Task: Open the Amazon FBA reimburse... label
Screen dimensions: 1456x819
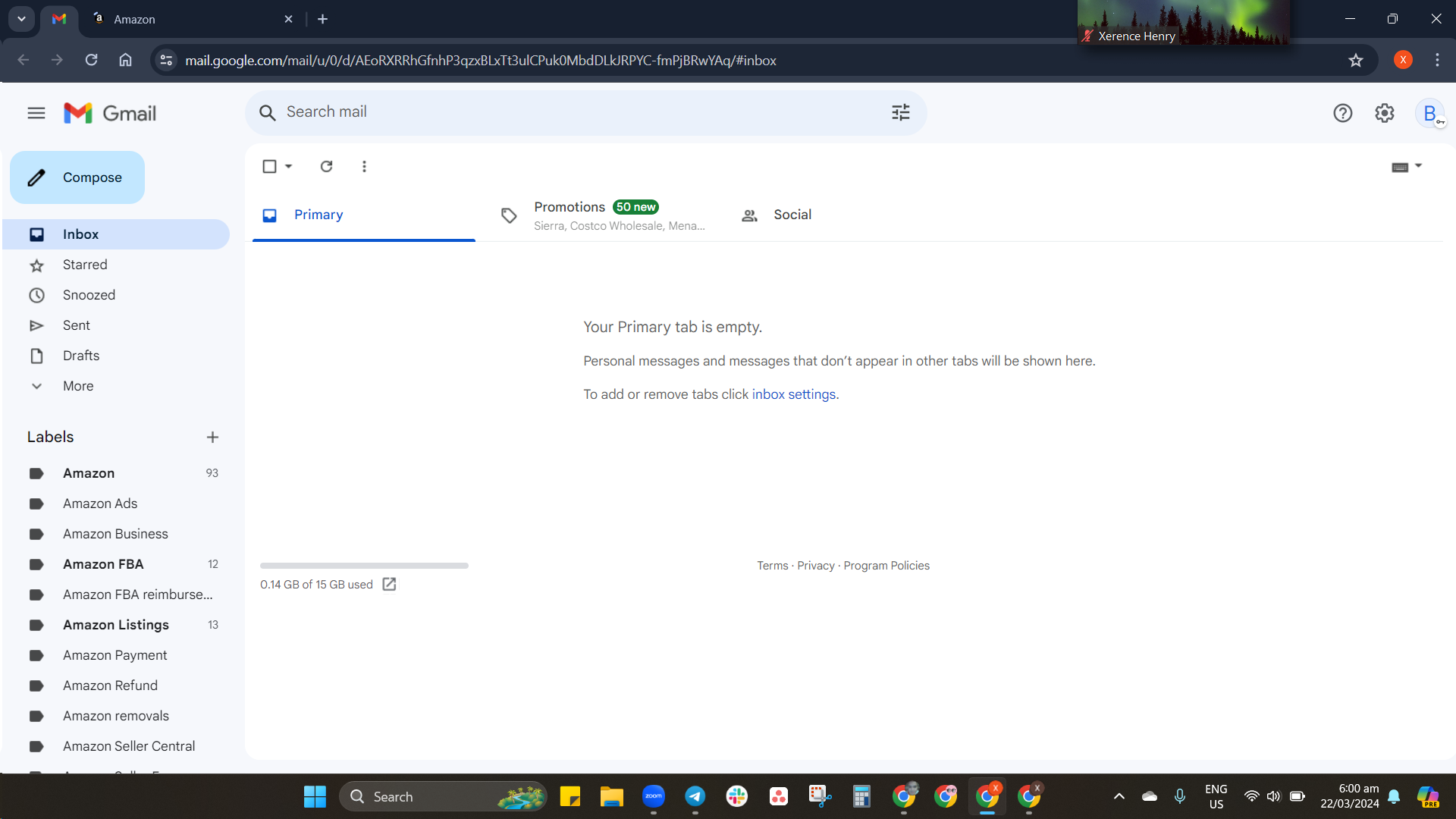Action: 115,595
